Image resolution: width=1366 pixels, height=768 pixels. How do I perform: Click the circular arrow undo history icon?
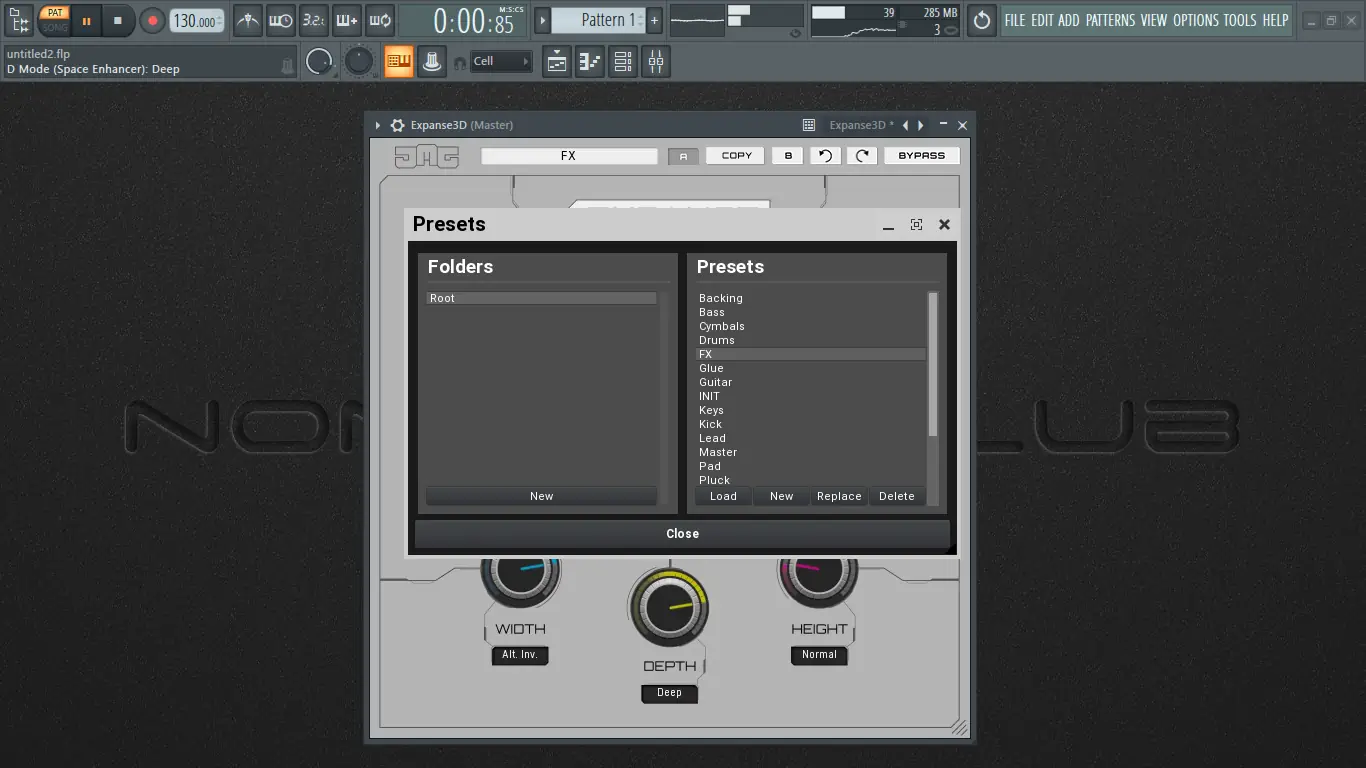click(x=982, y=20)
